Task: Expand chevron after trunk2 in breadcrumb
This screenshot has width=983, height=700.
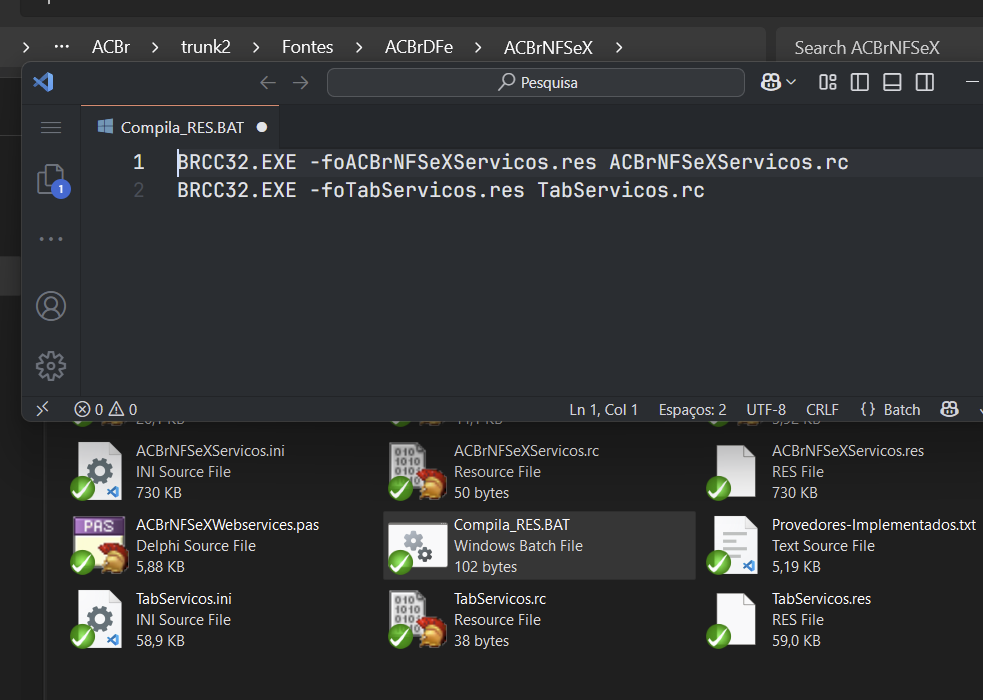Action: point(256,48)
